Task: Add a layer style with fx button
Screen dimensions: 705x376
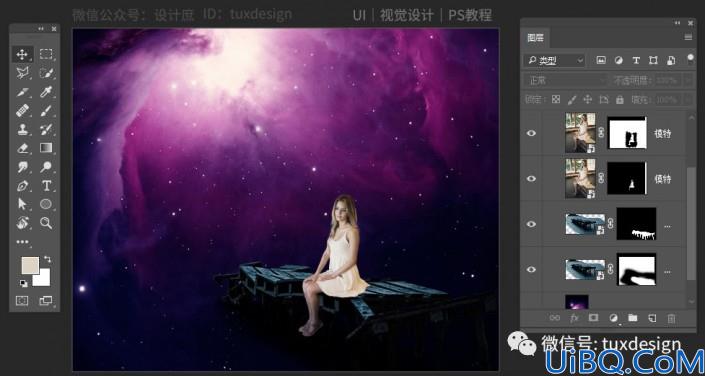Action: (x=574, y=318)
